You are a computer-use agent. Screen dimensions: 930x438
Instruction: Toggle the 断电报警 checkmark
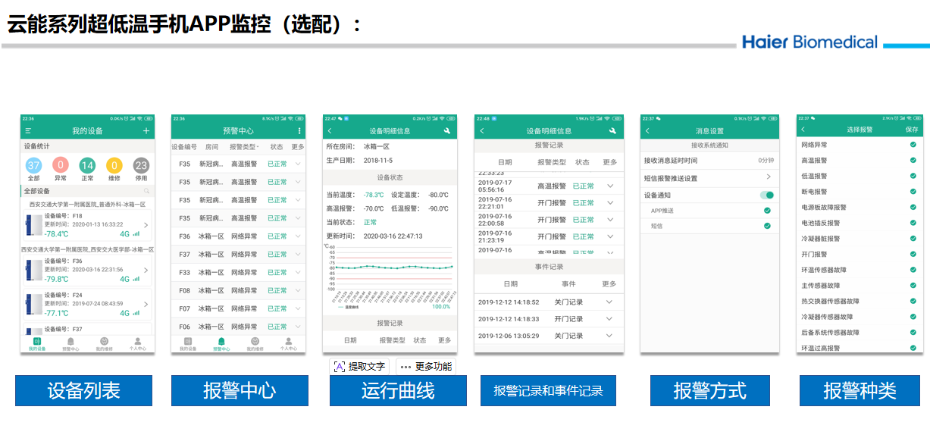click(x=913, y=191)
